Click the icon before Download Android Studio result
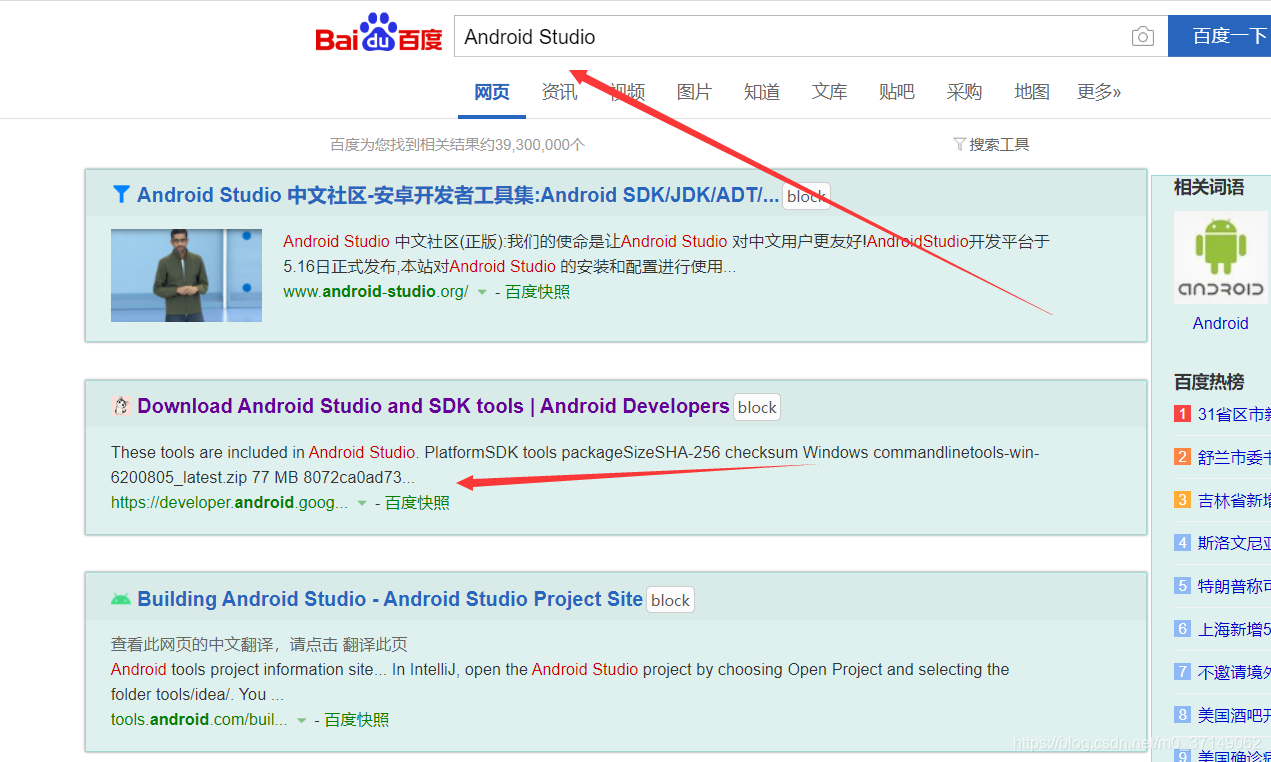1271x762 pixels. (x=121, y=405)
